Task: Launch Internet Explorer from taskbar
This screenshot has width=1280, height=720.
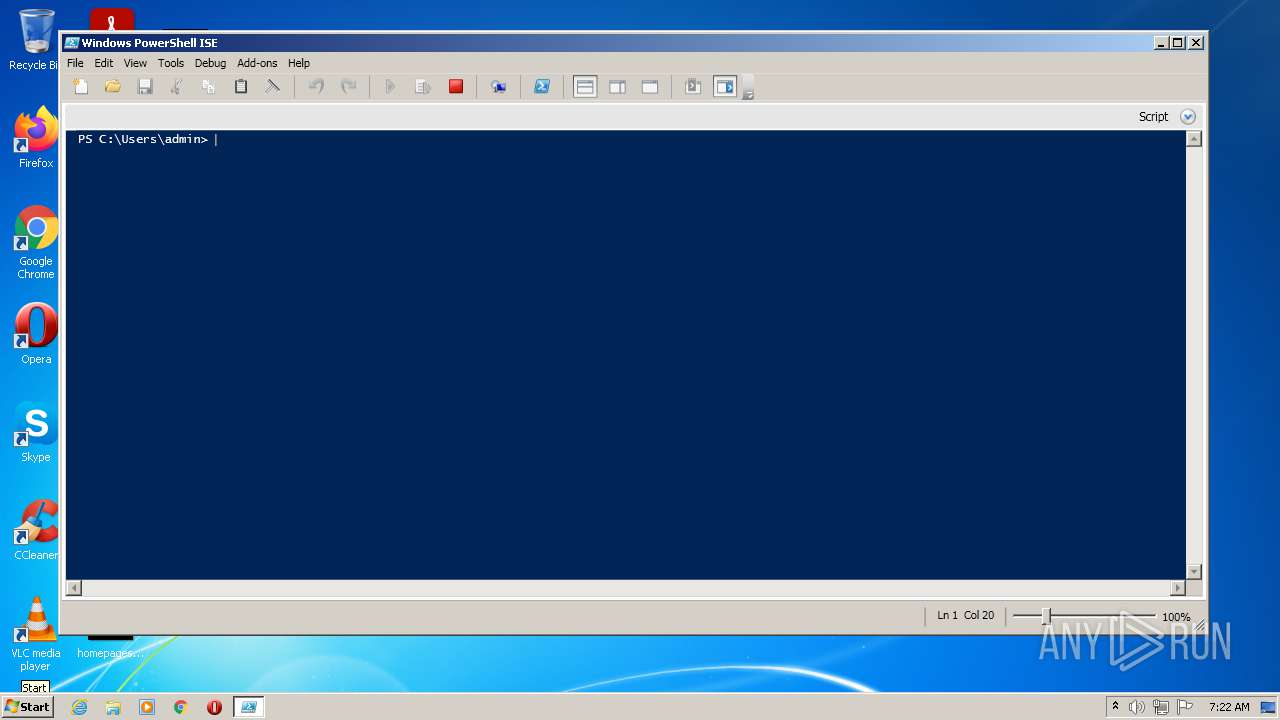Action: tap(79, 707)
